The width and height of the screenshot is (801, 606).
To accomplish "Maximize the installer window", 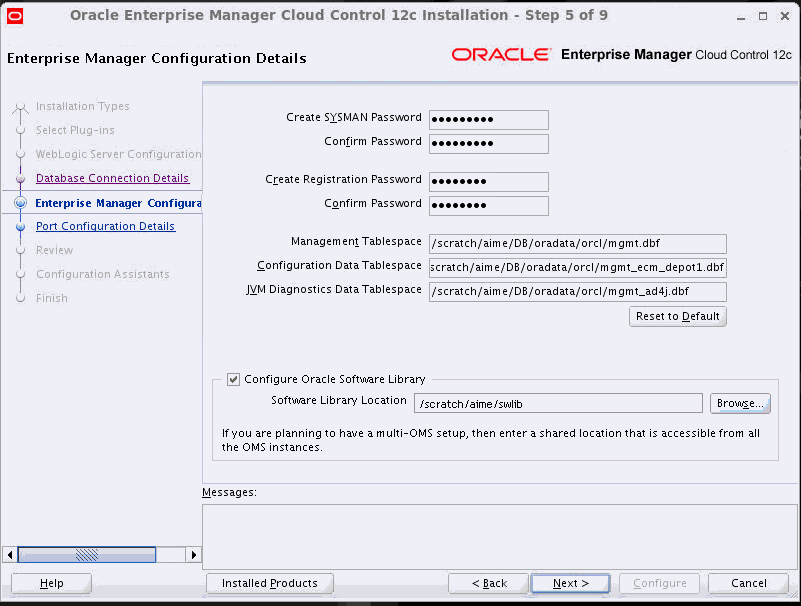I will [763, 17].
